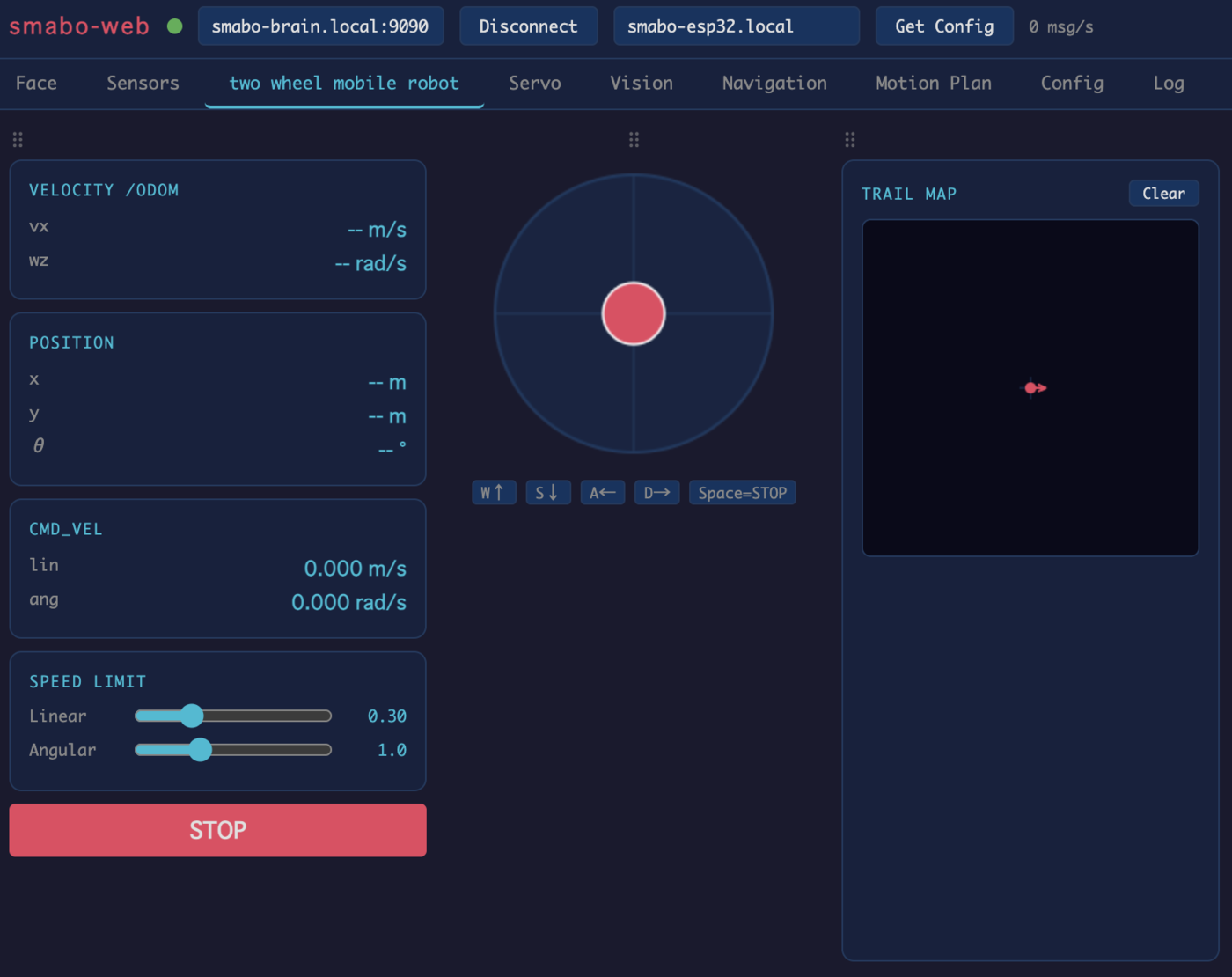Click the smabo-esp32.local host input field
The width and height of the screenshot is (1232, 977).
pos(736,26)
